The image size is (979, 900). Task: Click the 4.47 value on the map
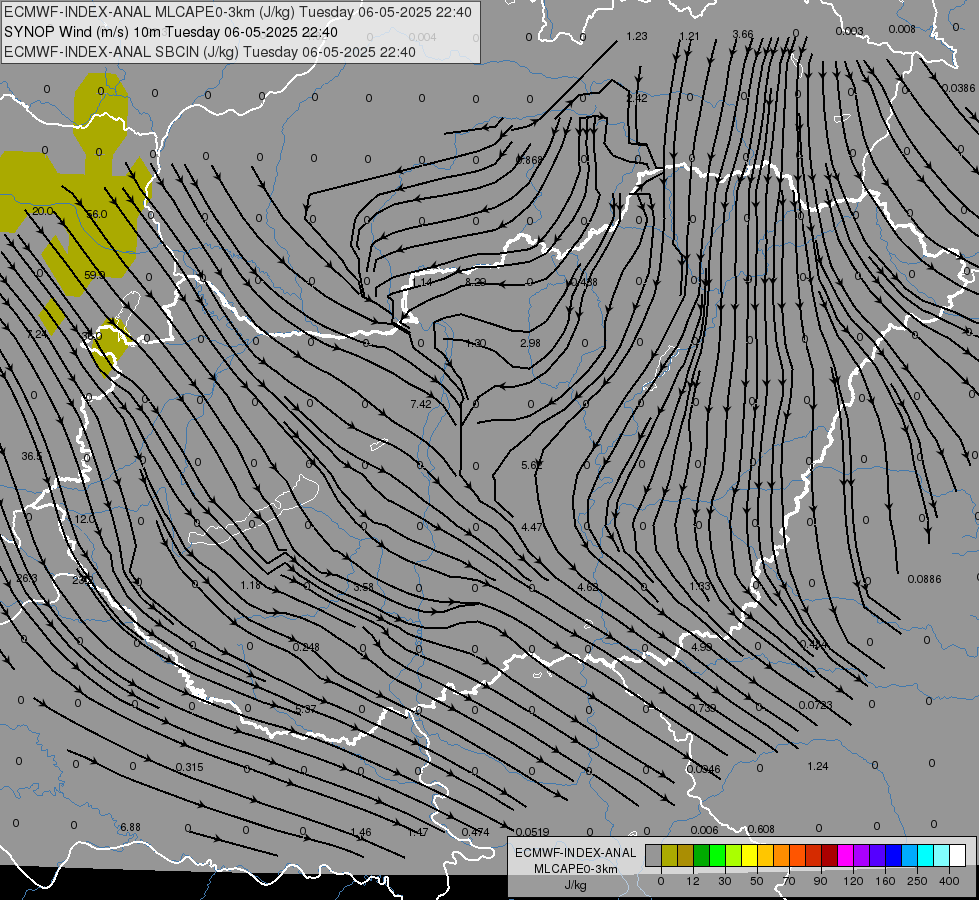click(531, 527)
